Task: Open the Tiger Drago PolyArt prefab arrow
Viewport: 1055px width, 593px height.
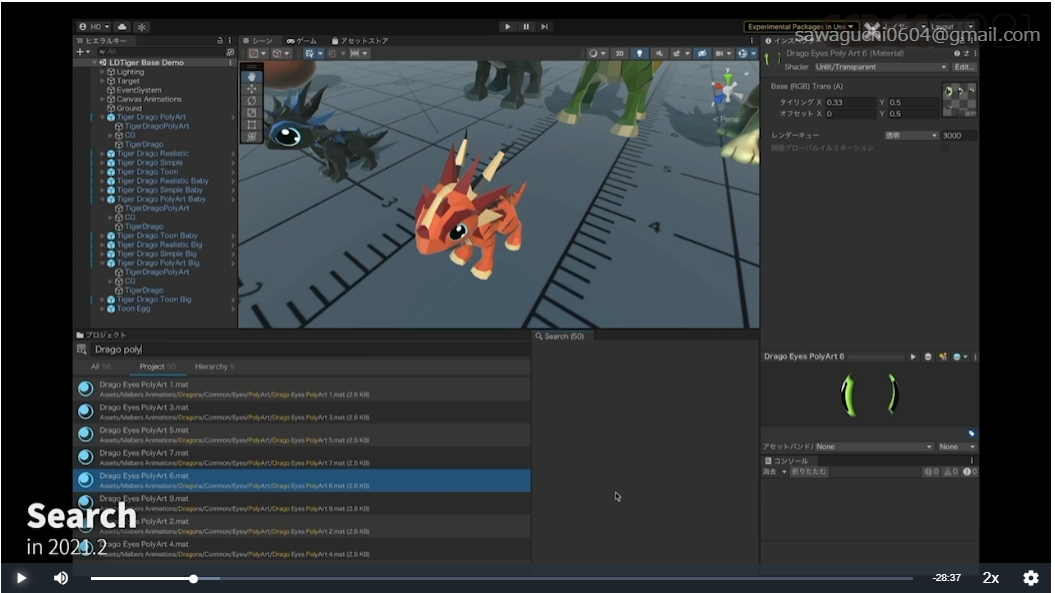Action: (233, 117)
